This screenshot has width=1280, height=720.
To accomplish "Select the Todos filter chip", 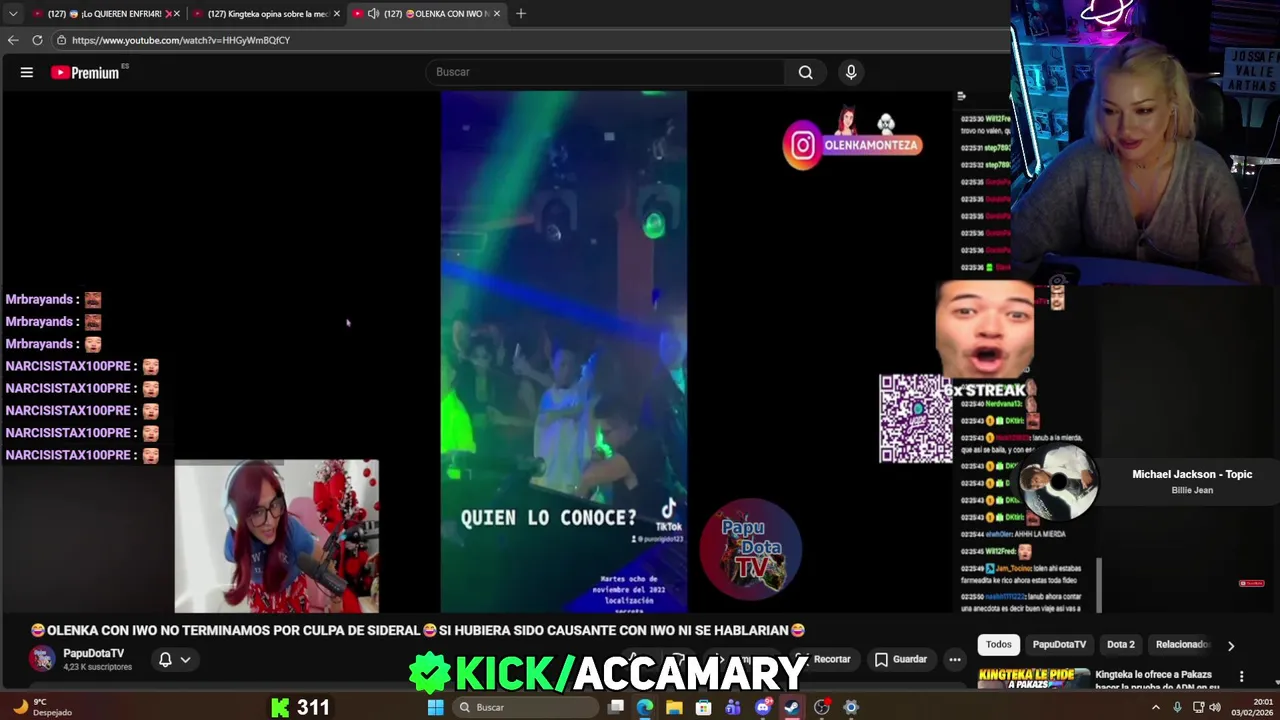I will (998, 645).
